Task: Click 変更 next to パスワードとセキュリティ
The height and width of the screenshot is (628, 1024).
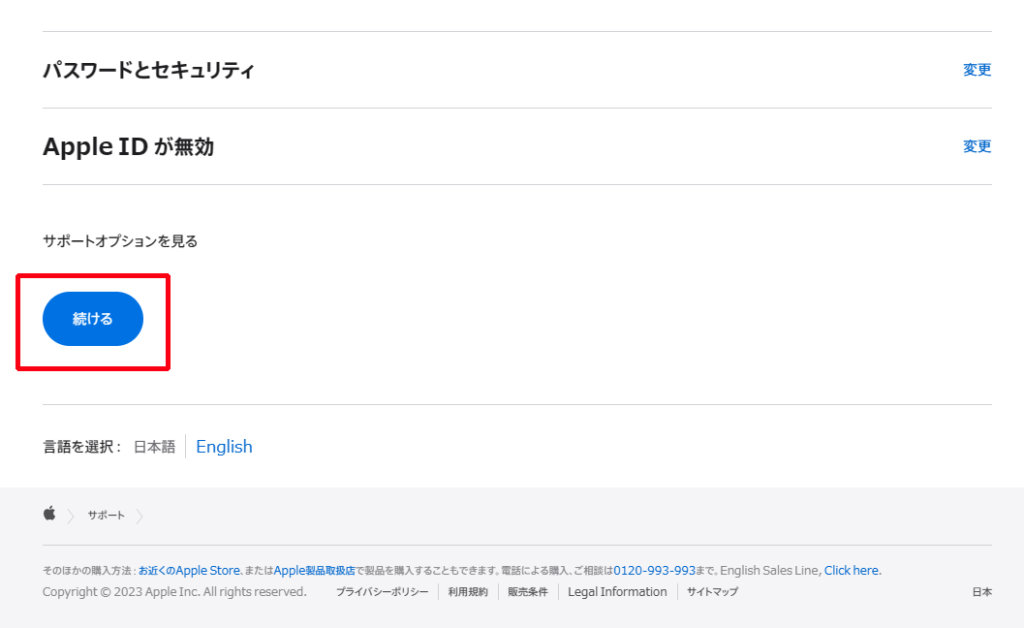Action: pos(976,70)
